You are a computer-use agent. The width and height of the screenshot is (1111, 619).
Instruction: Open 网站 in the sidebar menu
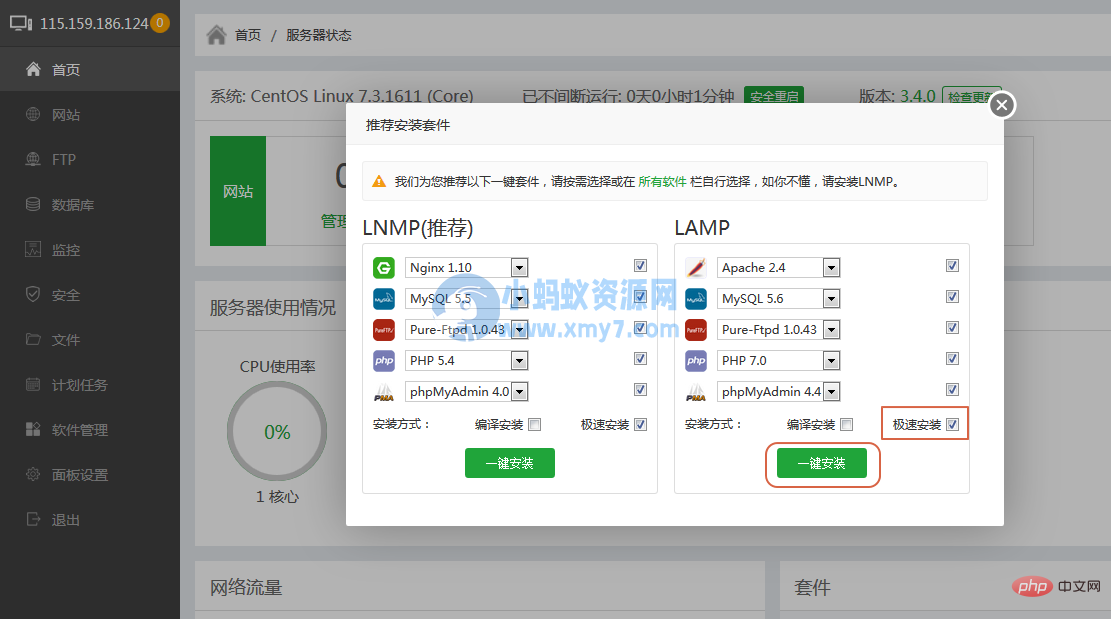[90, 114]
